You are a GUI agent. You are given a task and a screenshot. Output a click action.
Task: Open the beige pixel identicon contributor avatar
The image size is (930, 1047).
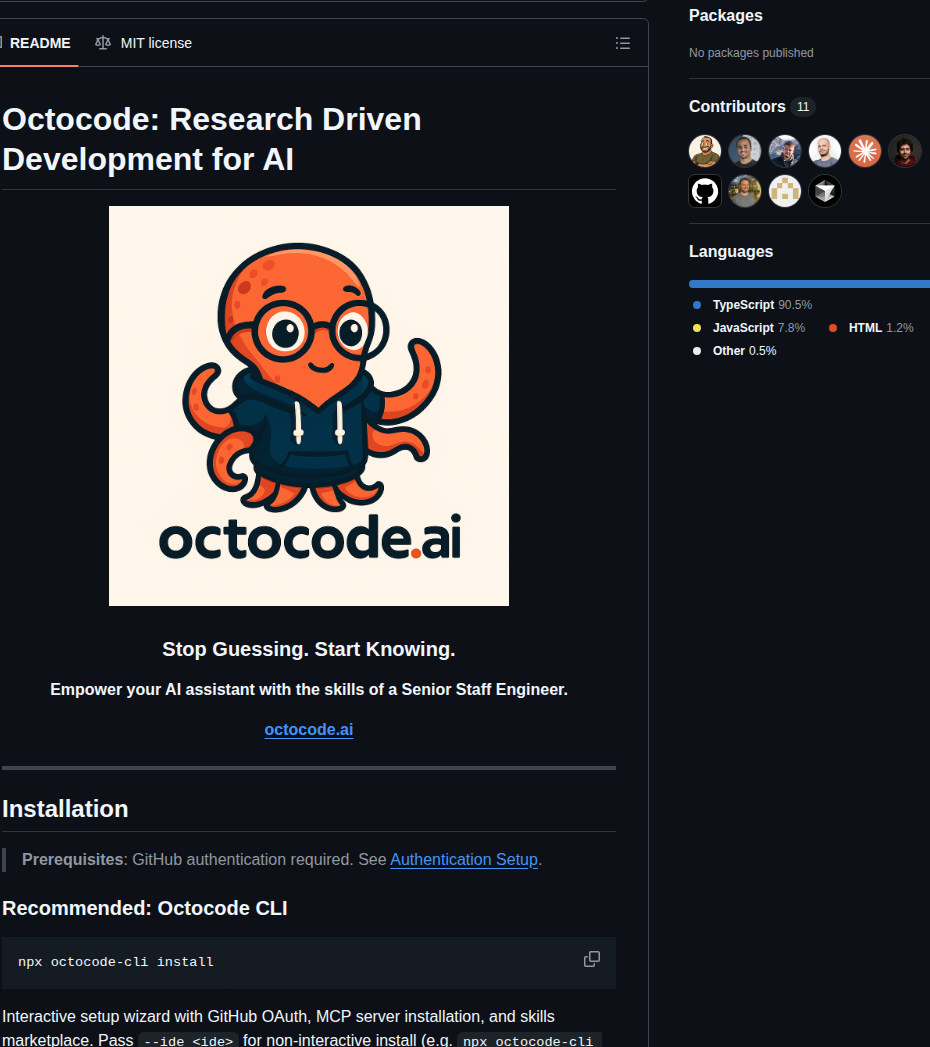(x=785, y=191)
